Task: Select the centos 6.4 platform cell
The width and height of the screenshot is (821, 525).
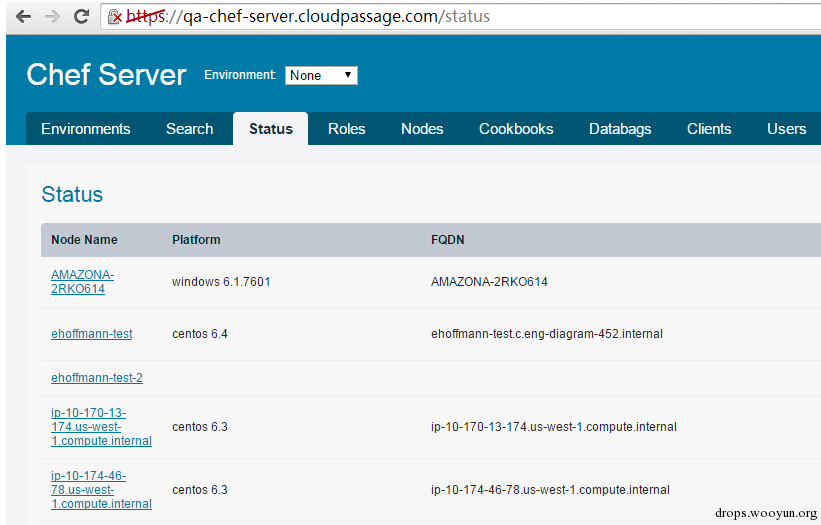Action: (200, 334)
